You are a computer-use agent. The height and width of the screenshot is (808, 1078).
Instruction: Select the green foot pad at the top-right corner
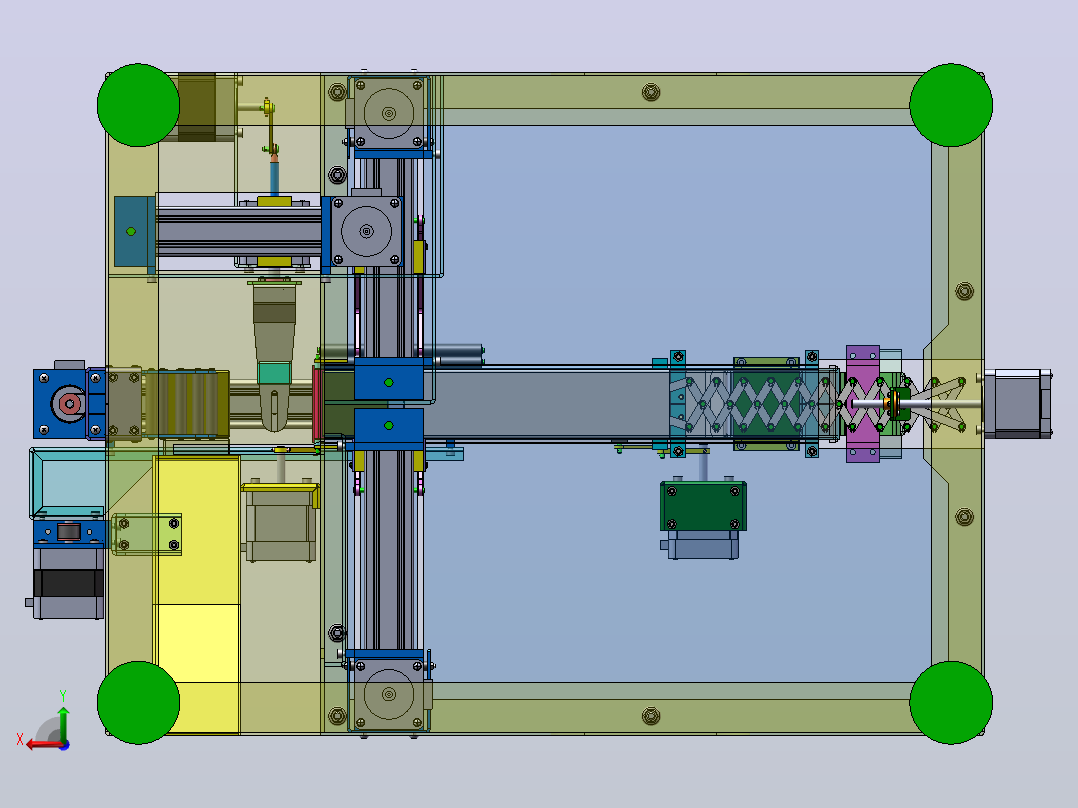[951, 105]
